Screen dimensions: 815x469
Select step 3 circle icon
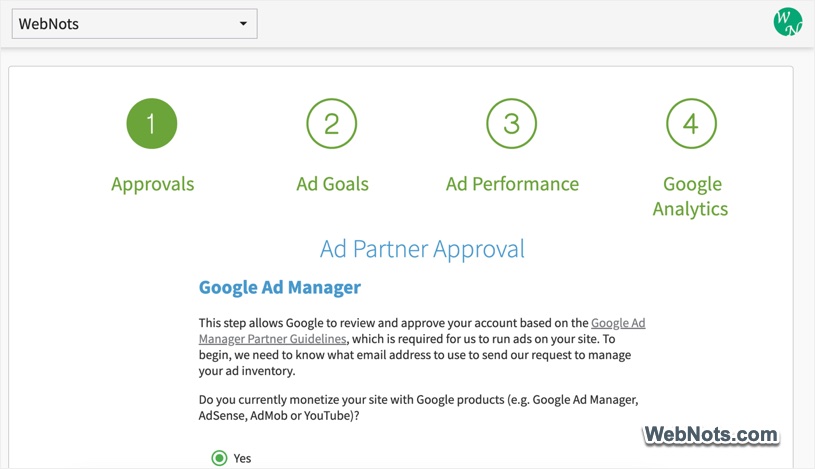point(511,124)
